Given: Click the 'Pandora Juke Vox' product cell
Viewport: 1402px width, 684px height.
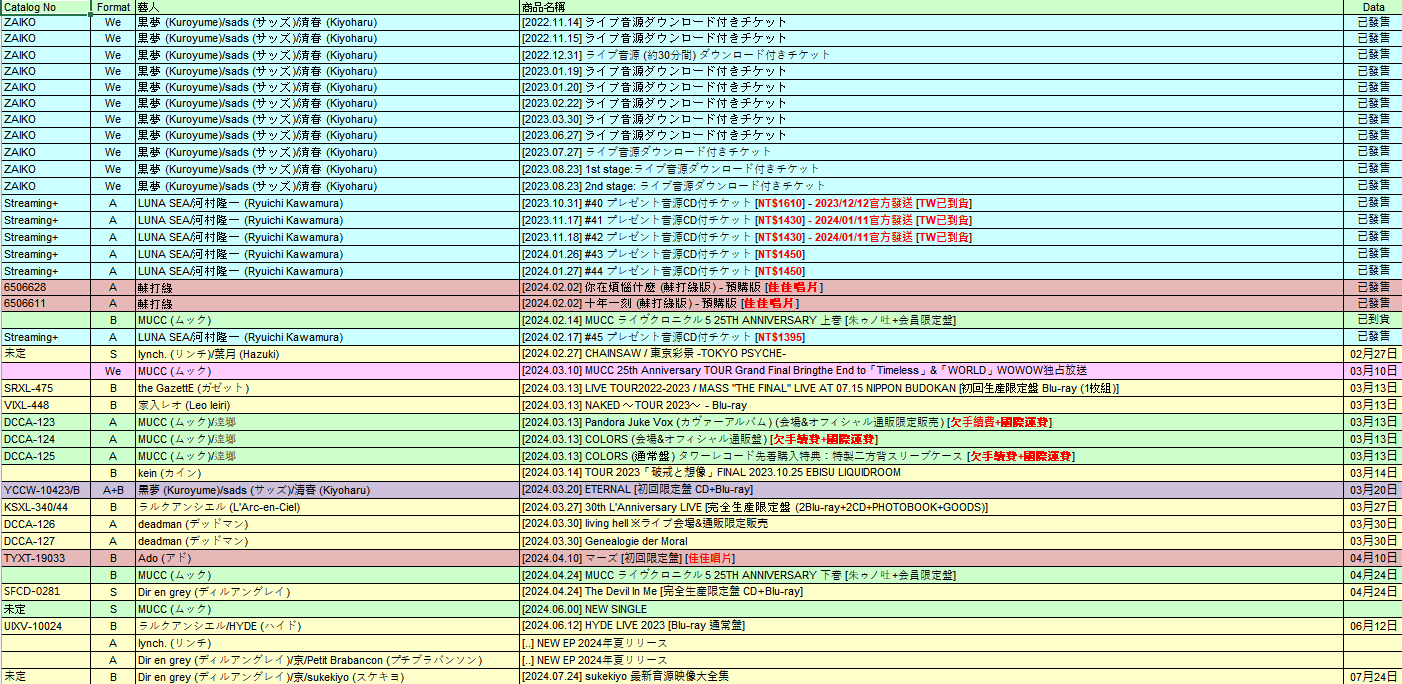Looking at the screenshot, I should pyautogui.click(x=932, y=422).
